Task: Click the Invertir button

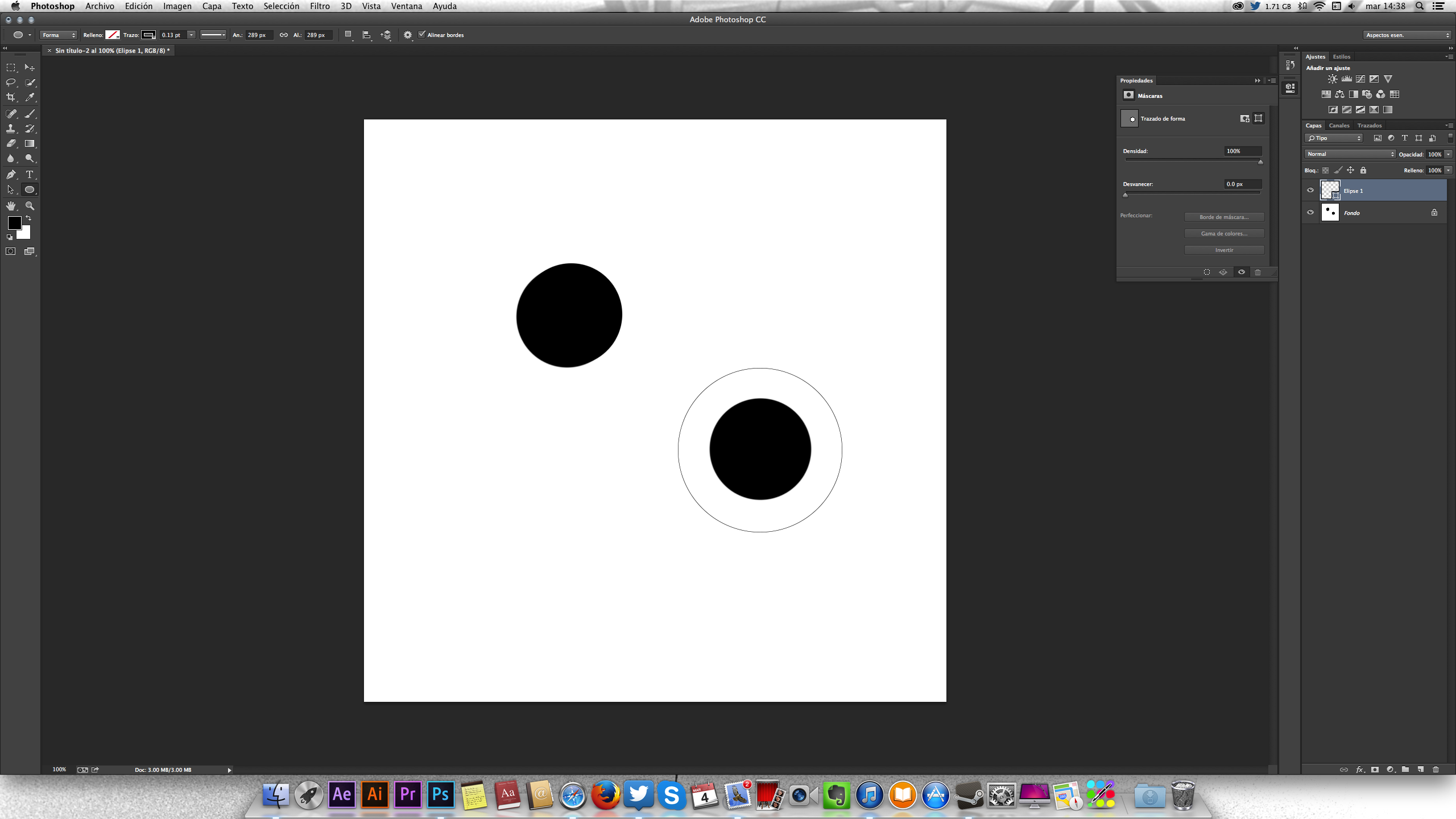Action: pos(1224,250)
